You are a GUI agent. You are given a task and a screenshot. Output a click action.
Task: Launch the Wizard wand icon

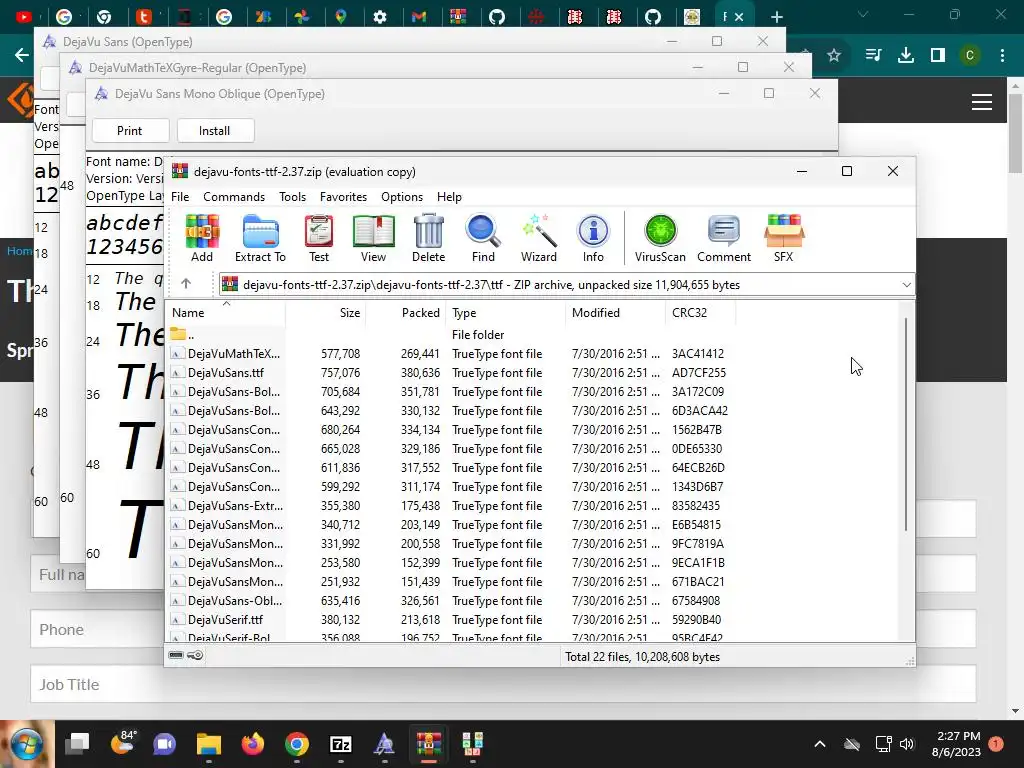click(539, 238)
